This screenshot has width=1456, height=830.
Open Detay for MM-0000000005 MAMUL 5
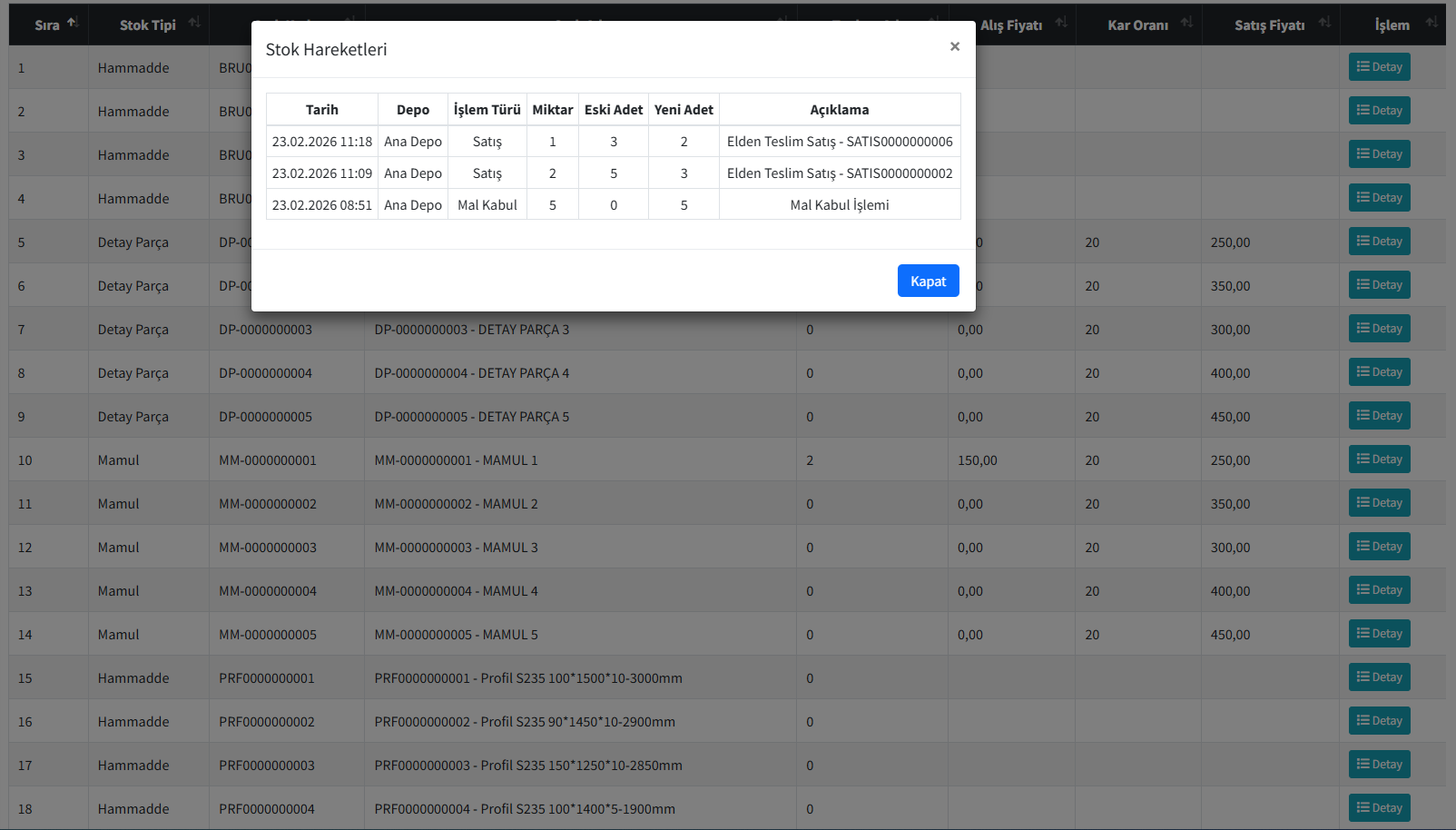point(1379,634)
